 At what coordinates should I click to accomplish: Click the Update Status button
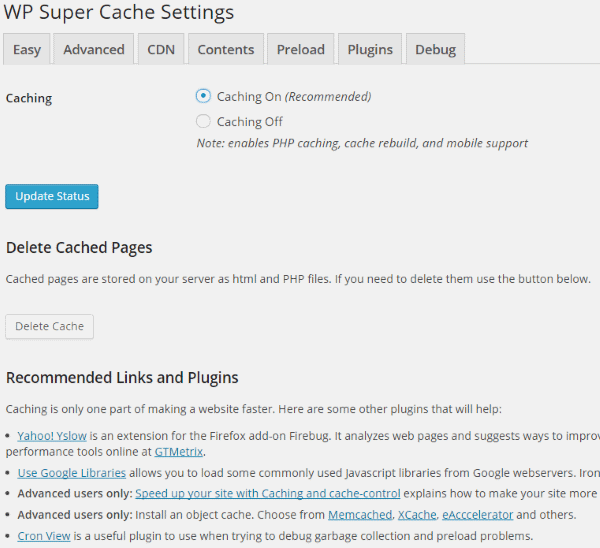click(x=52, y=196)
